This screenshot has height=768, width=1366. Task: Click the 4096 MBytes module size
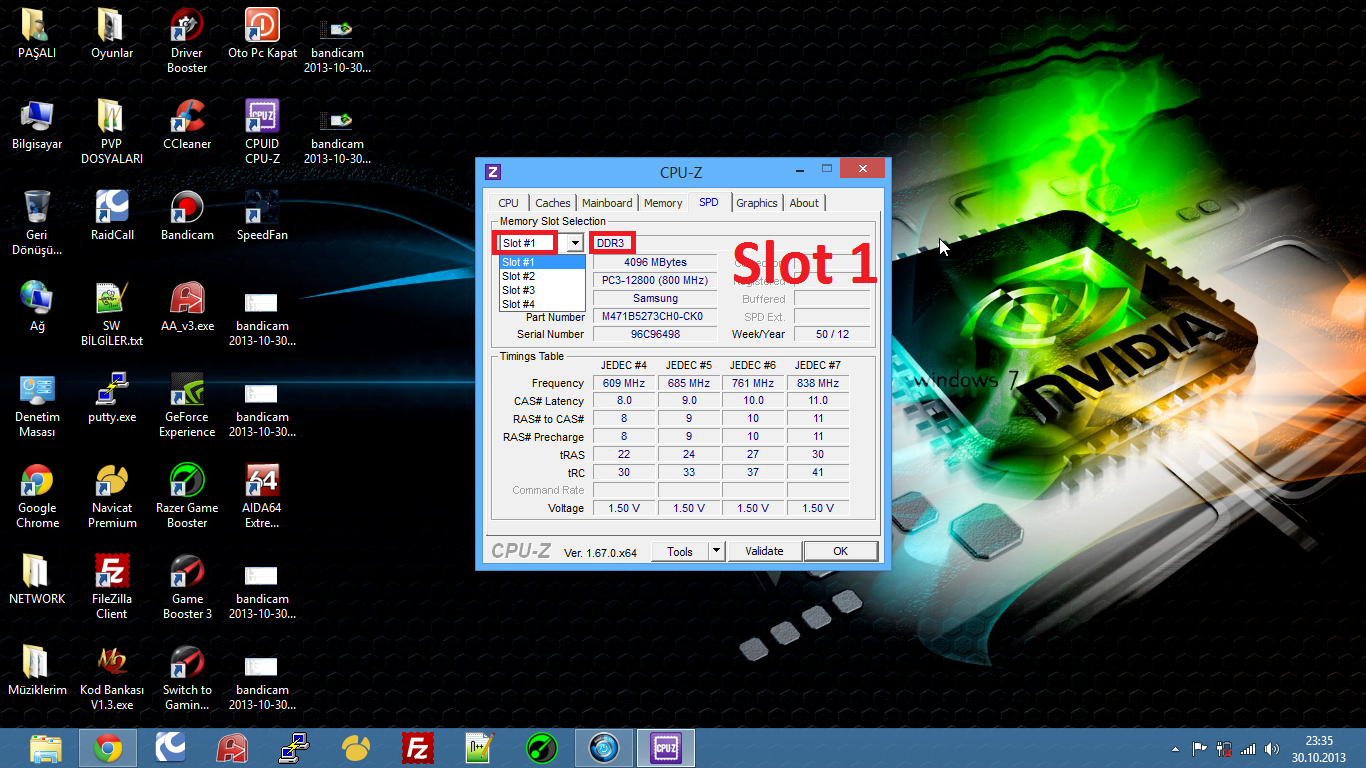655,262
